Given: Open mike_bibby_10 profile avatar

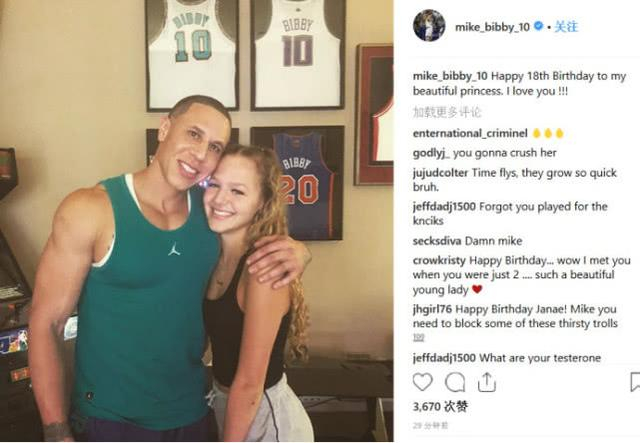Looking at the screenshot, I should coord(429,26).
